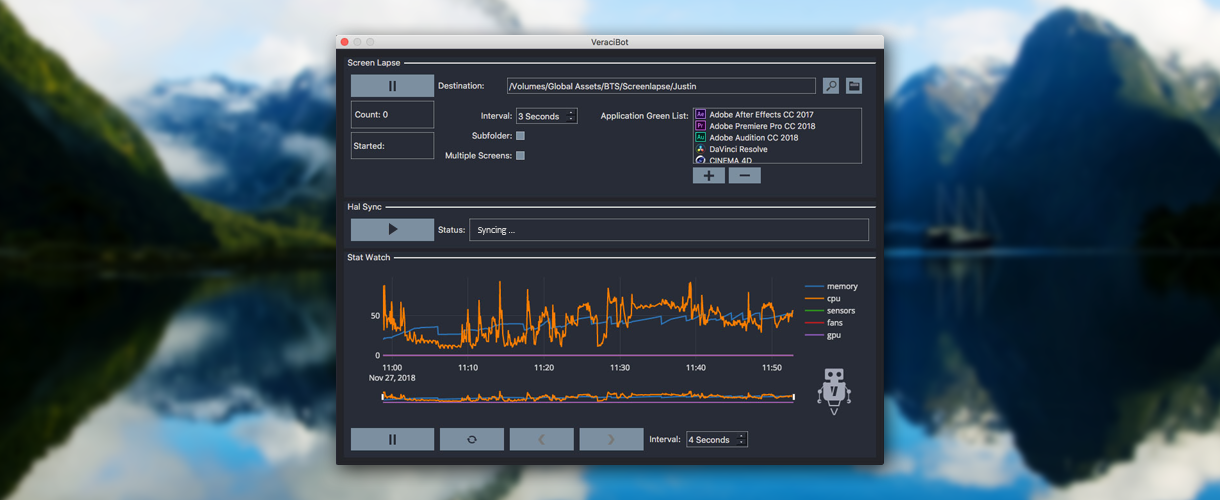Click right handle of range slider
This screenshot has width=1220, height=500.
click(794, 397)
